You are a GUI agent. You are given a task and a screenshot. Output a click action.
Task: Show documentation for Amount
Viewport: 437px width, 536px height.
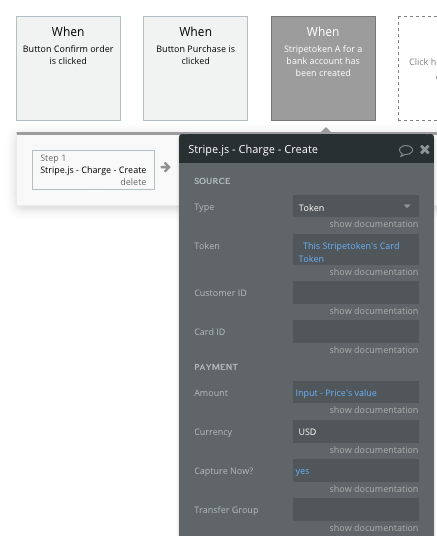(373, 410)
